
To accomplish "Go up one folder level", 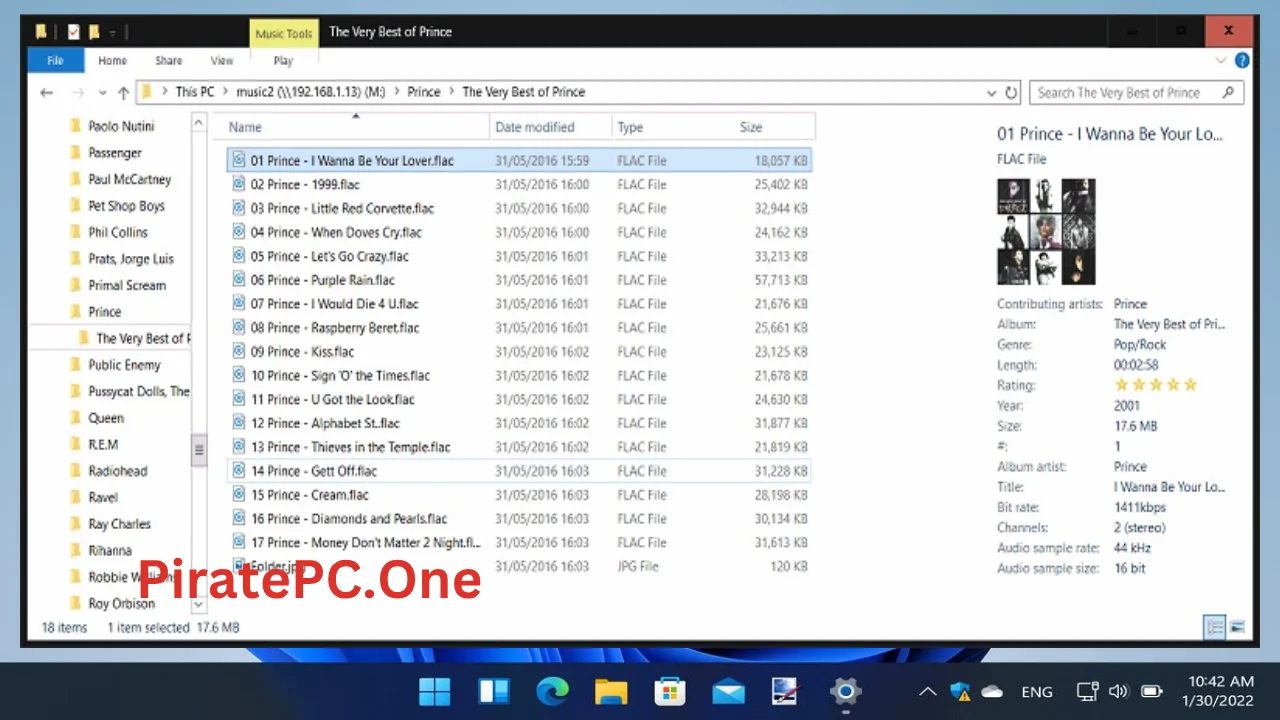I will [x=123, y=92].
